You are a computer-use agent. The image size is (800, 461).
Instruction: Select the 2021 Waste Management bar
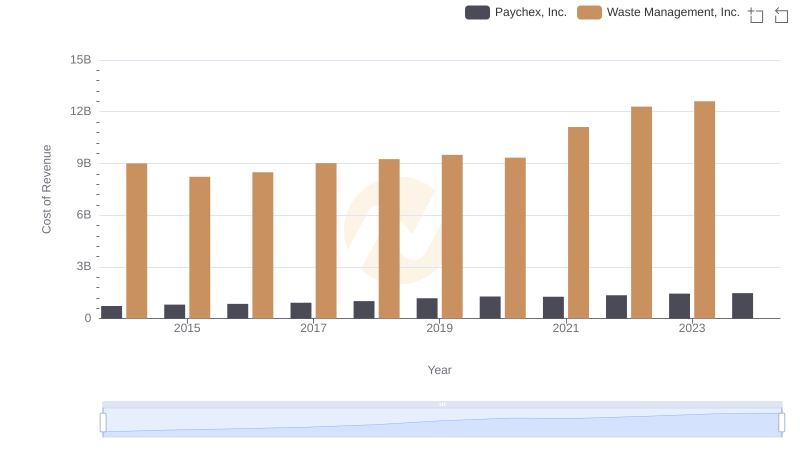578,223
